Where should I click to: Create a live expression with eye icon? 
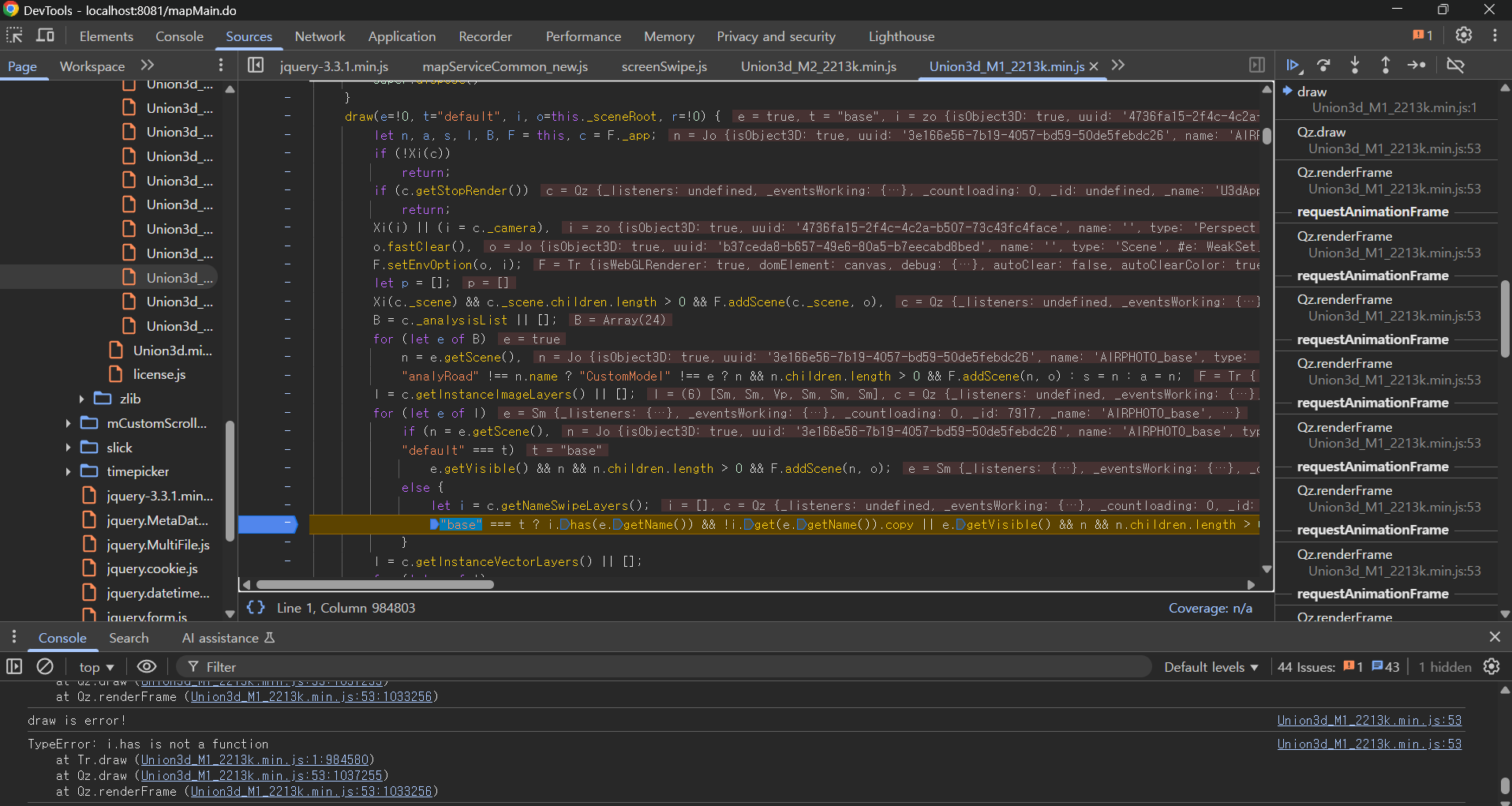coord(147,667)
